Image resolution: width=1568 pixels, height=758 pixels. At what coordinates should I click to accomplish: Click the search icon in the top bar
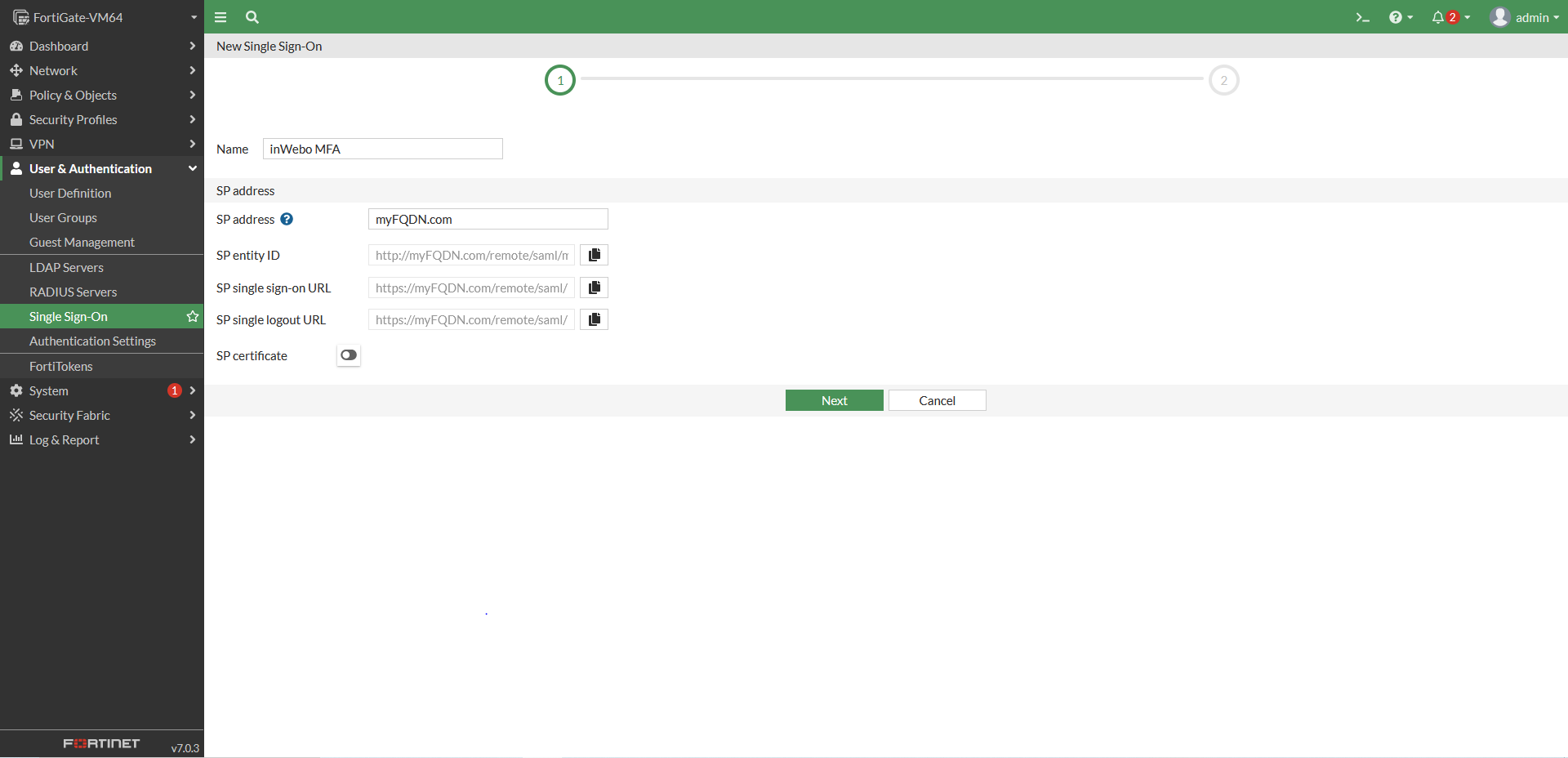pyautogui.click(x=252, y=17)
